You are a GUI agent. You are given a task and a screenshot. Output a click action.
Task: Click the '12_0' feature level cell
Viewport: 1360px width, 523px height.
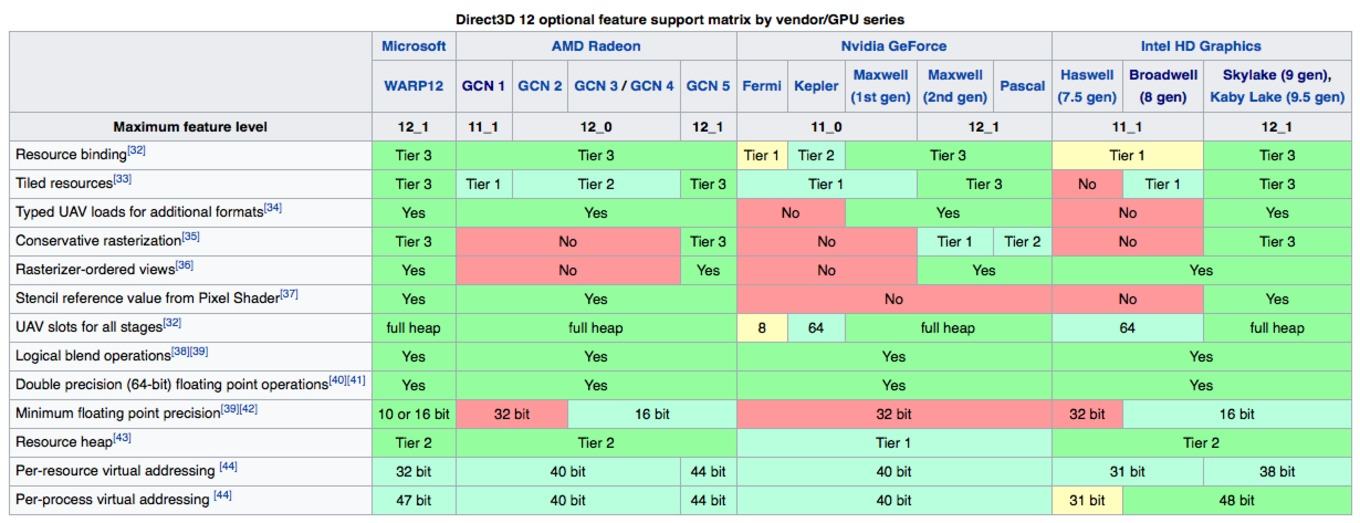click(596, 127)
